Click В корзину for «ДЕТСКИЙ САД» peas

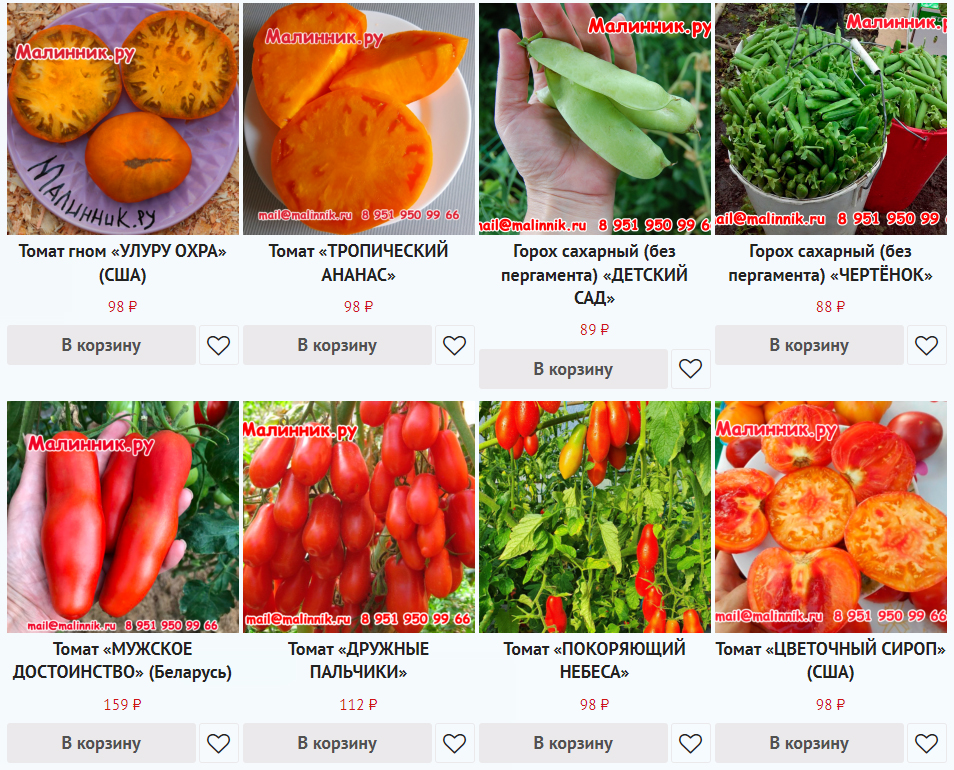click(573, 369)
